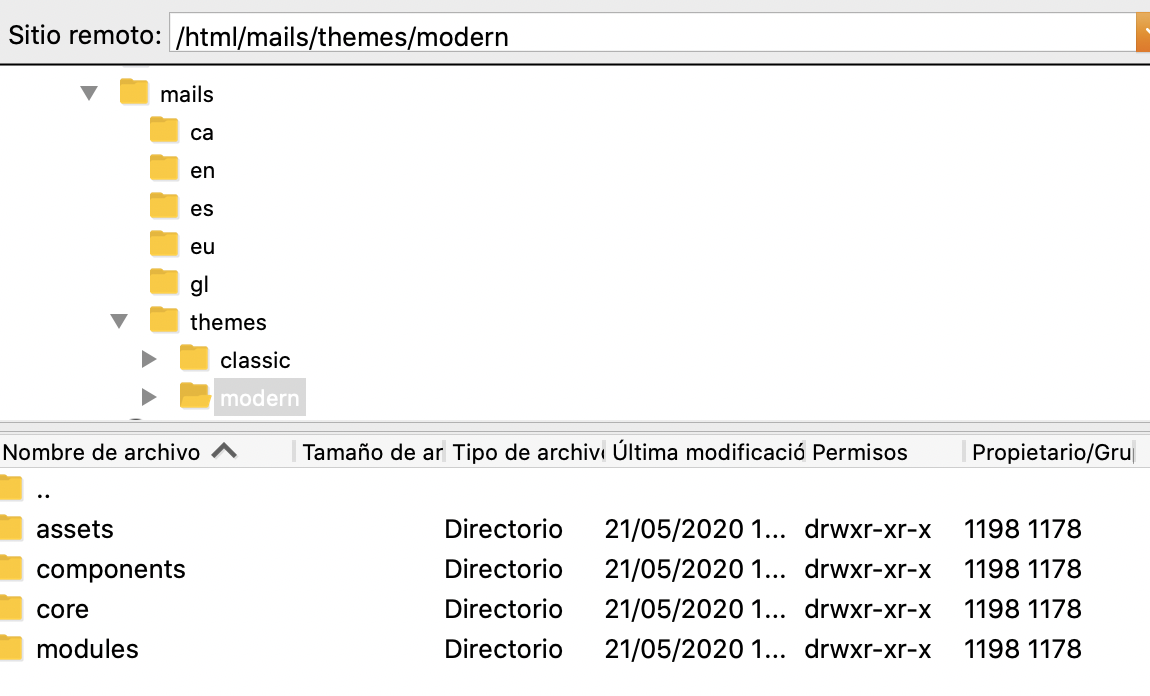
Task: Click the parent directory (..) entry
Action: coord(43,491)
